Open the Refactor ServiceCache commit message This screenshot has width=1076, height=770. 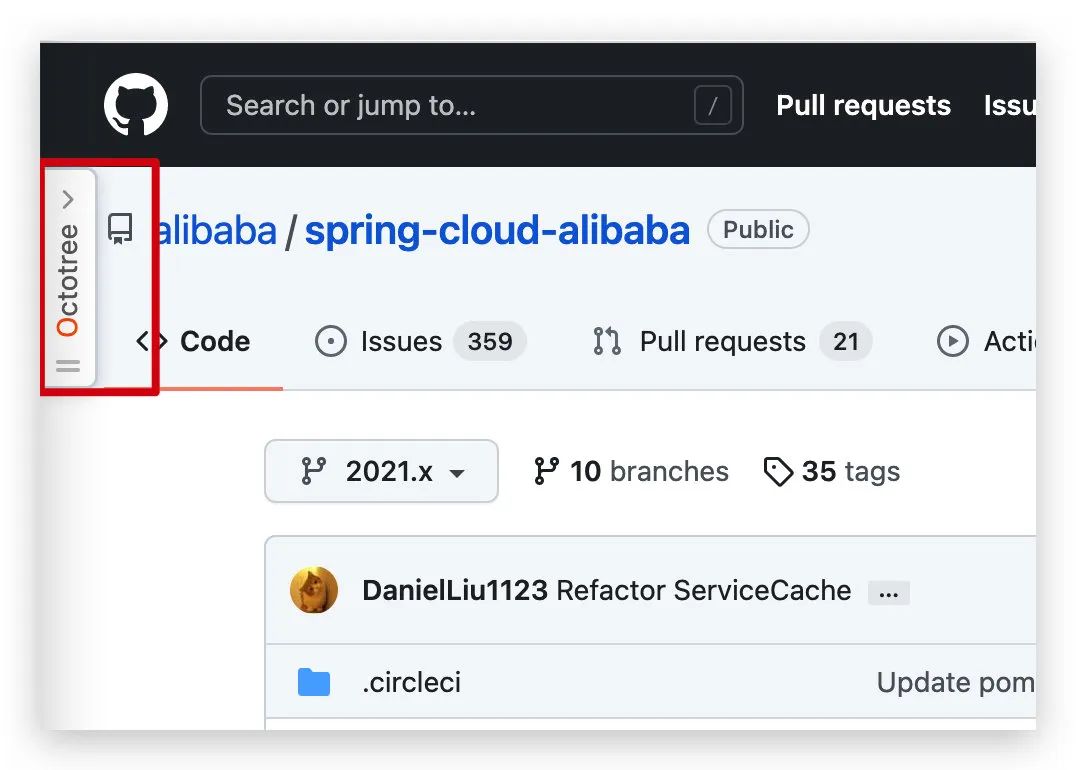703,590
